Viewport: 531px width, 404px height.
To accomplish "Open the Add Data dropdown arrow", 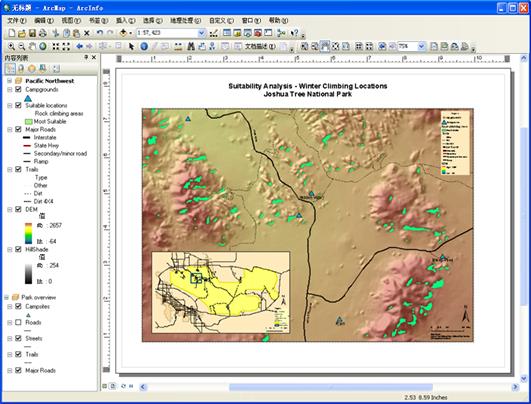I will coord(130,33).
